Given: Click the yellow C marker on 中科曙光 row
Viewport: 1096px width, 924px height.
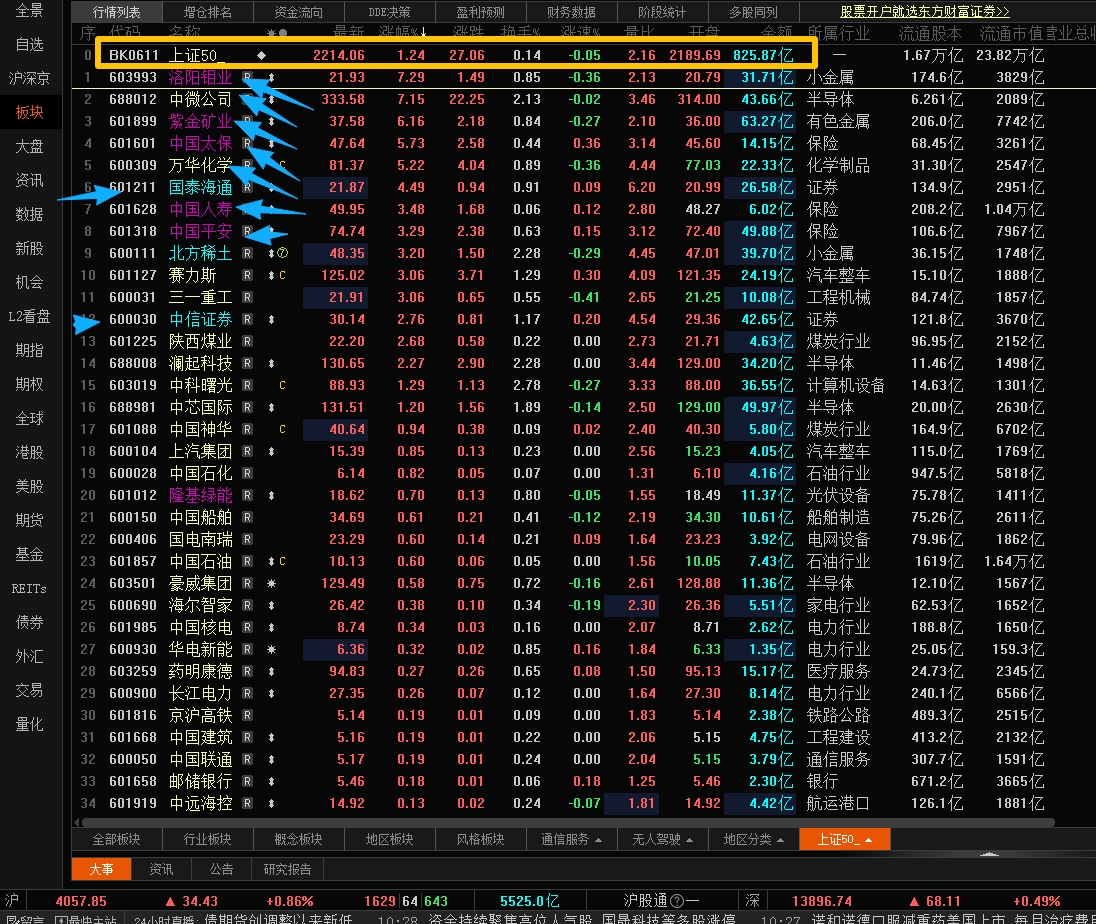Looking at the screenshot, I should coord(282,385).
